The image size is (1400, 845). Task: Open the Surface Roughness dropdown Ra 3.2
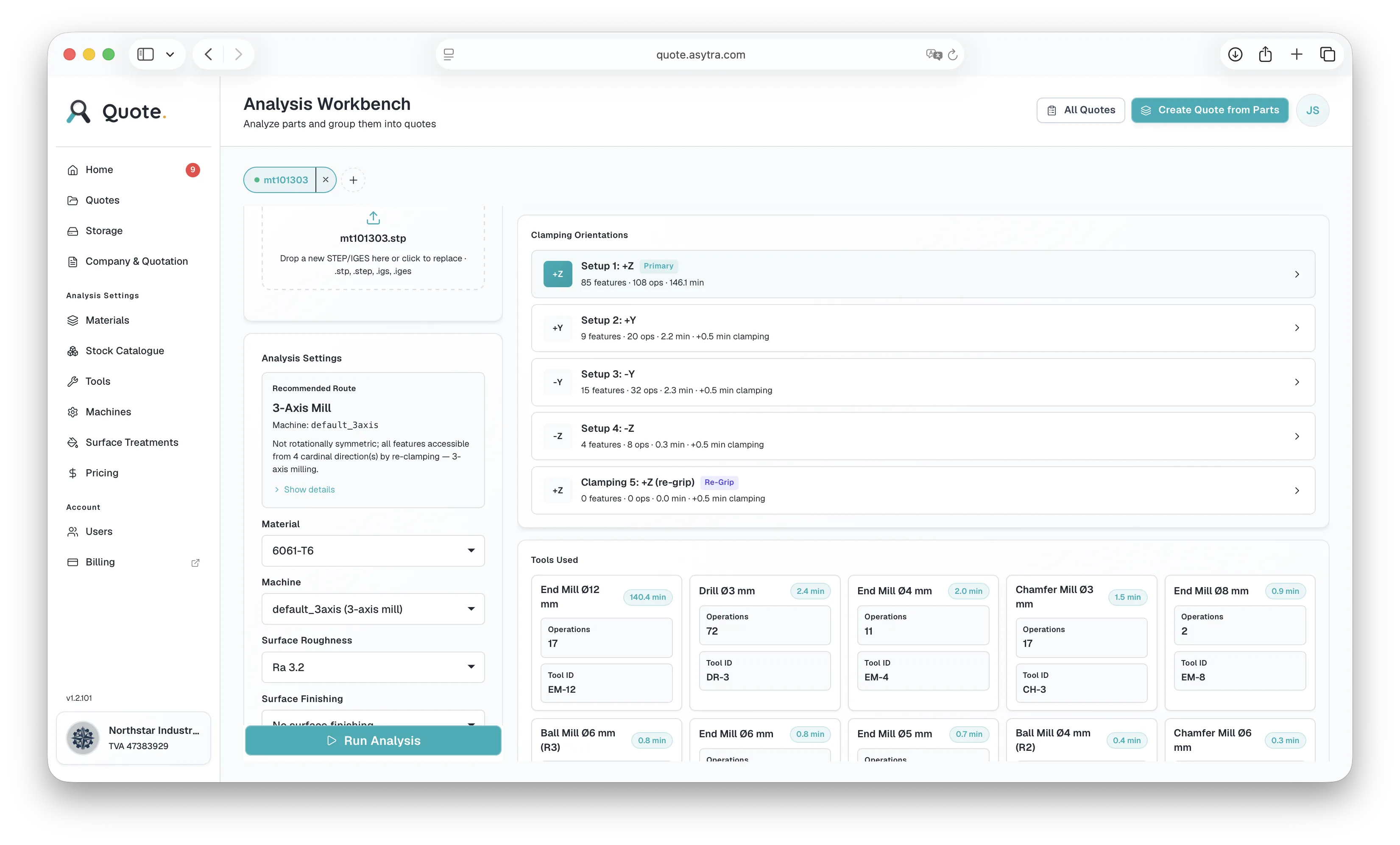click(x=373, y=667)
